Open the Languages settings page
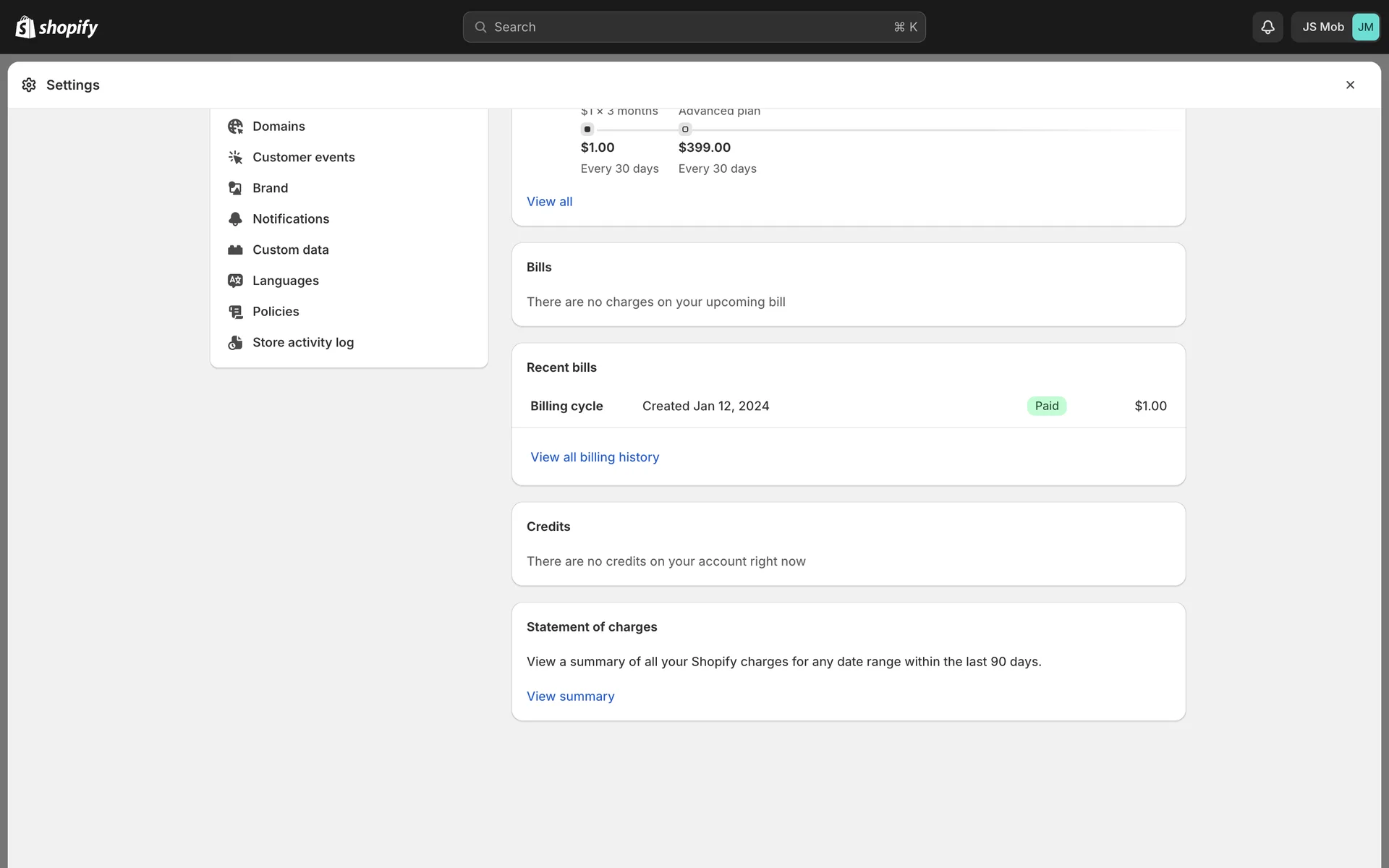The width and height of the screenshot is (1389, 868). (285, 281)
